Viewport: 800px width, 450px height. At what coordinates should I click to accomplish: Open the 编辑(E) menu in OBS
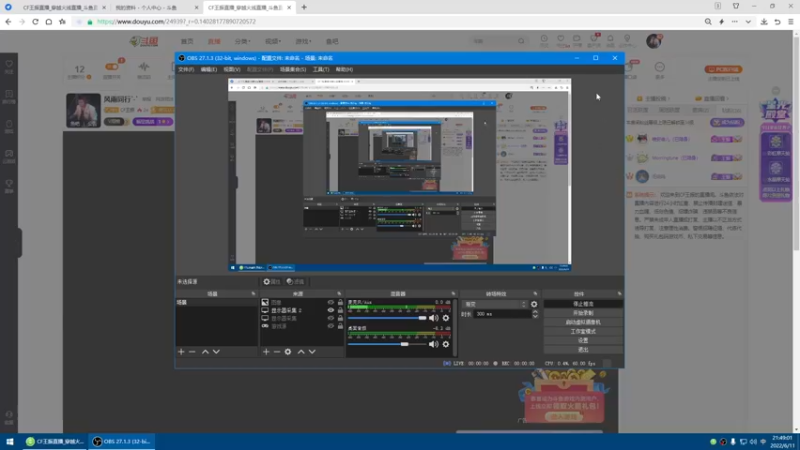pyautogui.click(x=209, y=69)
